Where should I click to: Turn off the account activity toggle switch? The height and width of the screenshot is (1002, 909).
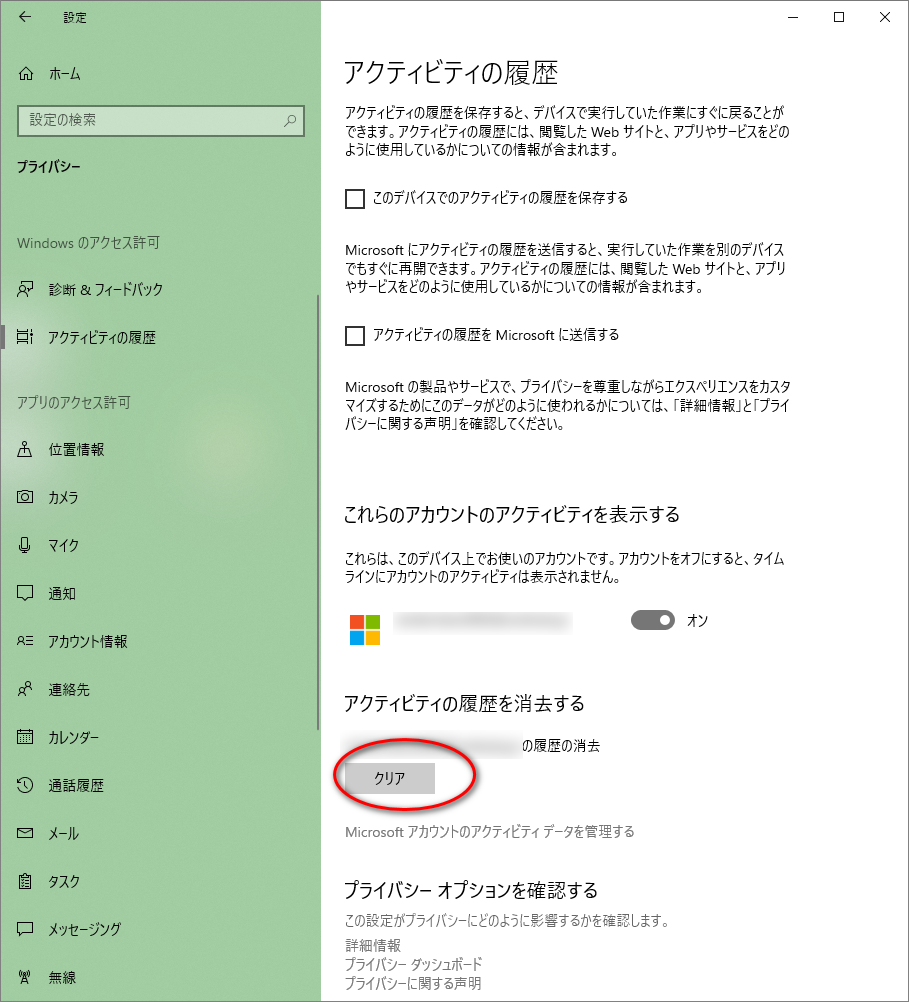[653, 621]
